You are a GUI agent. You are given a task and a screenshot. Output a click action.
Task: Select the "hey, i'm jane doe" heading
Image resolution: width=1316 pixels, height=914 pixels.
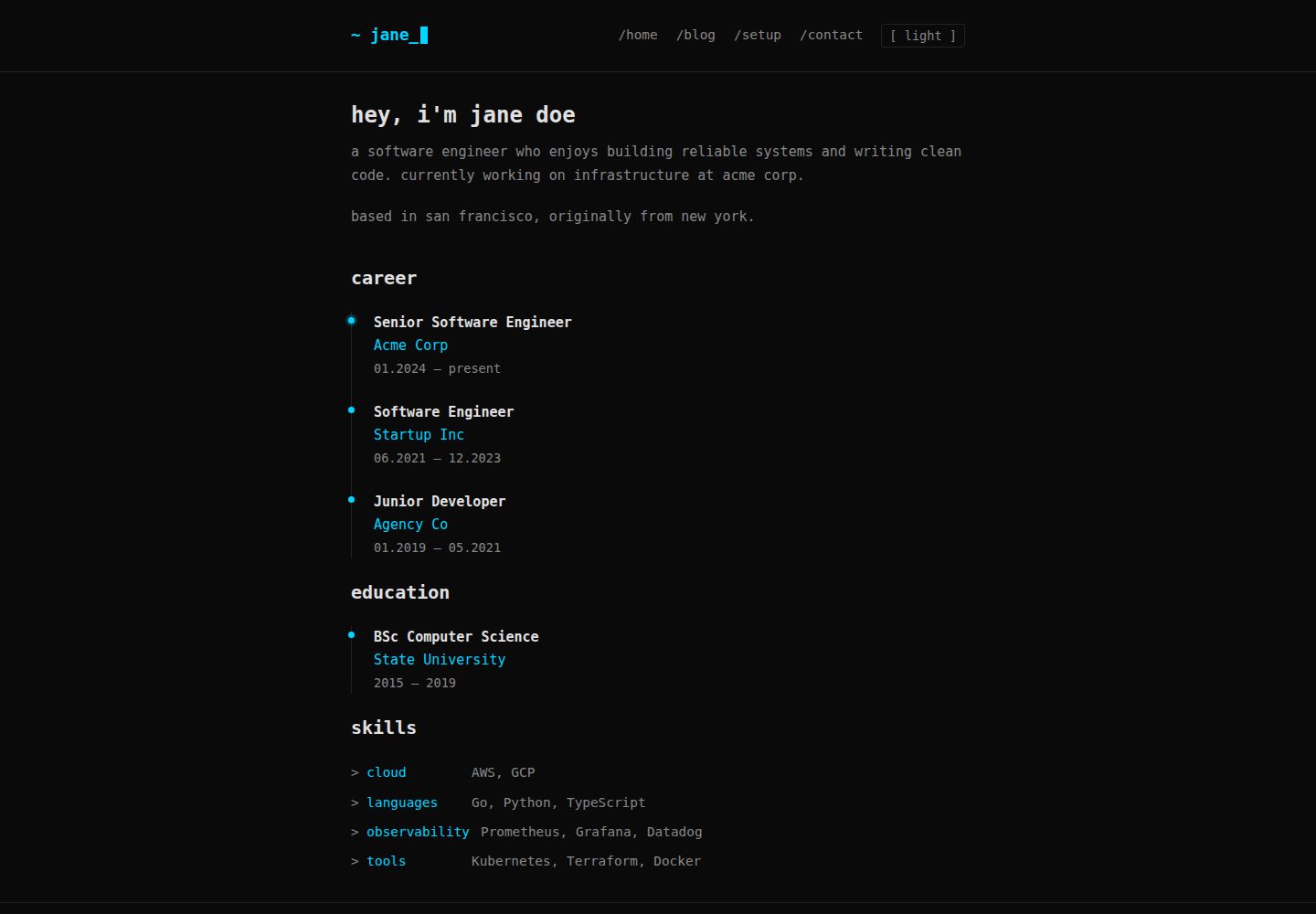(463, 115)
